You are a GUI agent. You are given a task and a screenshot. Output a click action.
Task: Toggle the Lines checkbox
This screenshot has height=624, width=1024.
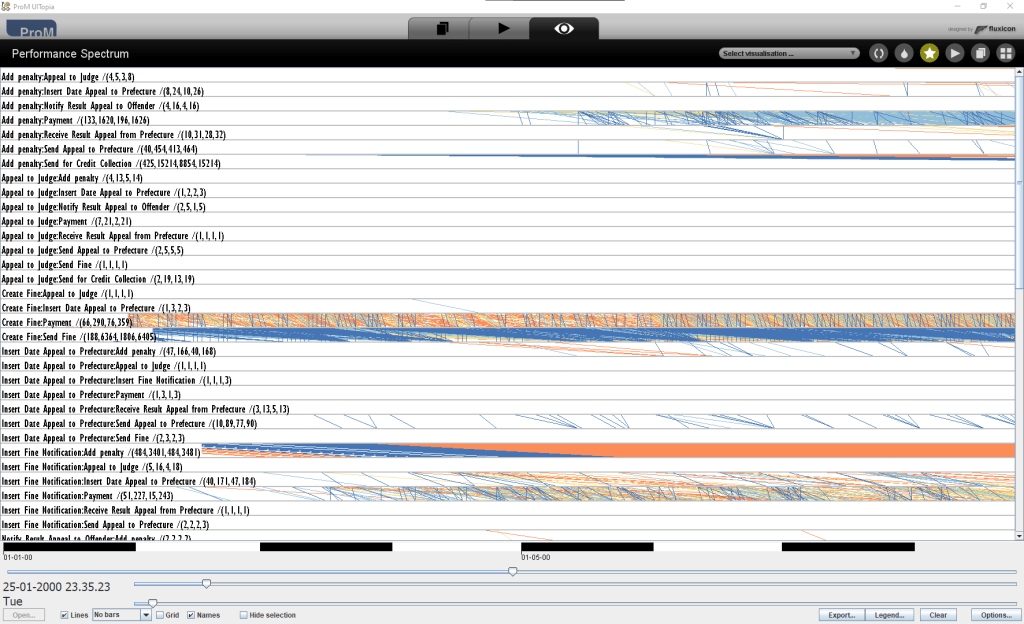coord(62,615)
